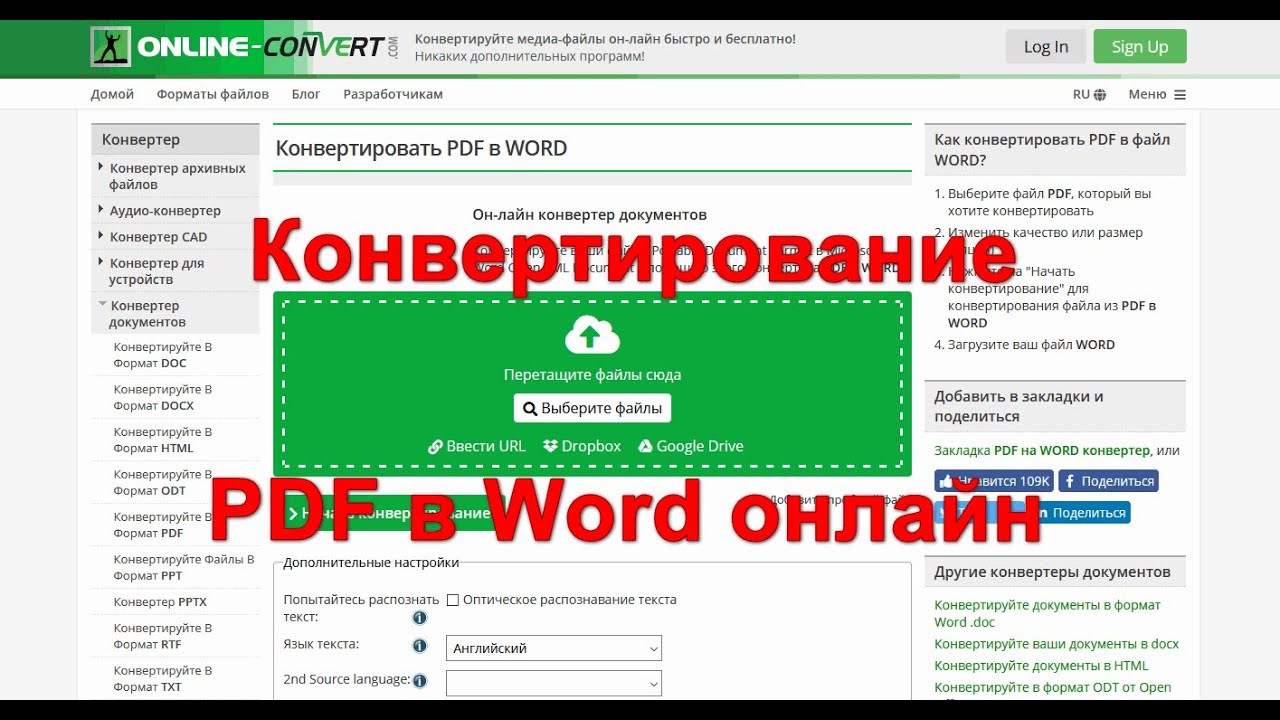Open Конвертируйте В Формат DOCX
Screen dimensions: 1280x720
tap(163, 397)
